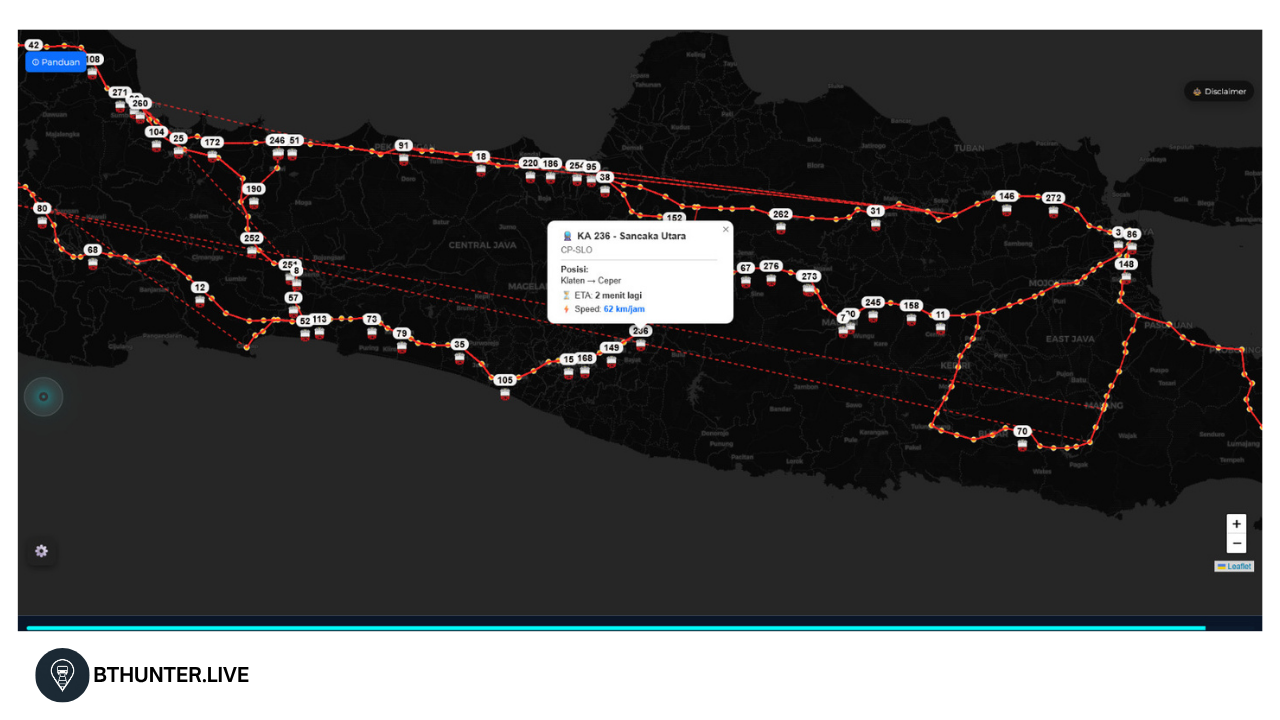Viewport: 1280px width, 720px height.
Task: Click train marker 272 near Surabaya
Action: click(1053, 197)
